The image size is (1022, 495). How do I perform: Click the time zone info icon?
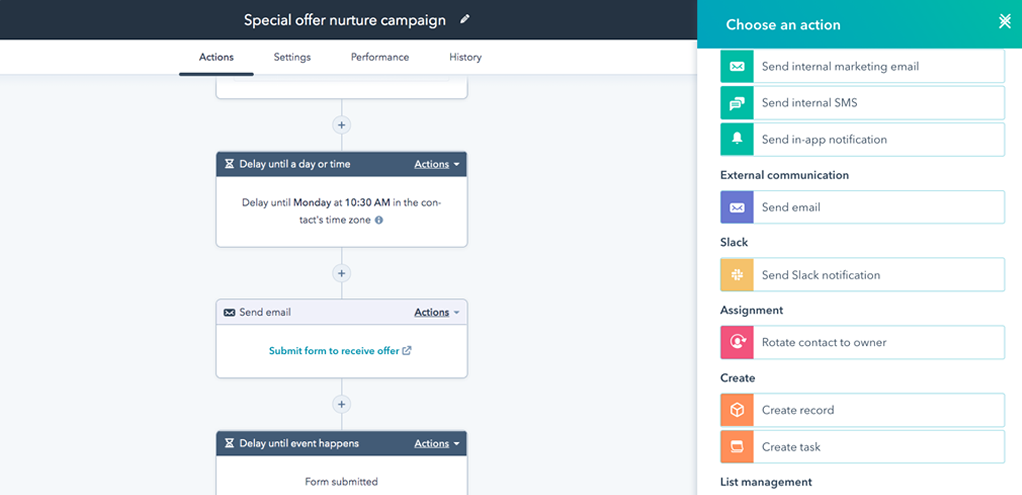tap(379, 219)
